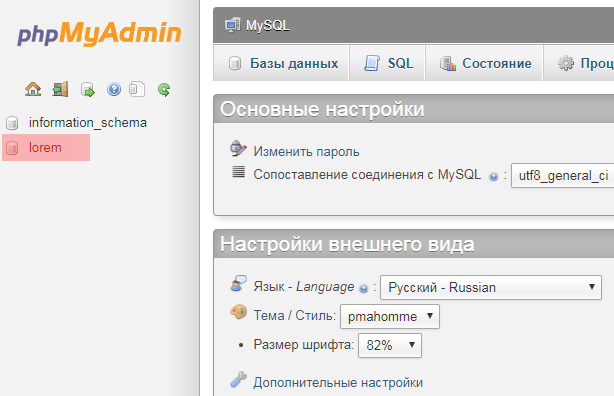Click the phpMyAdmin logo
614x396 pixels.
(99, 33)
